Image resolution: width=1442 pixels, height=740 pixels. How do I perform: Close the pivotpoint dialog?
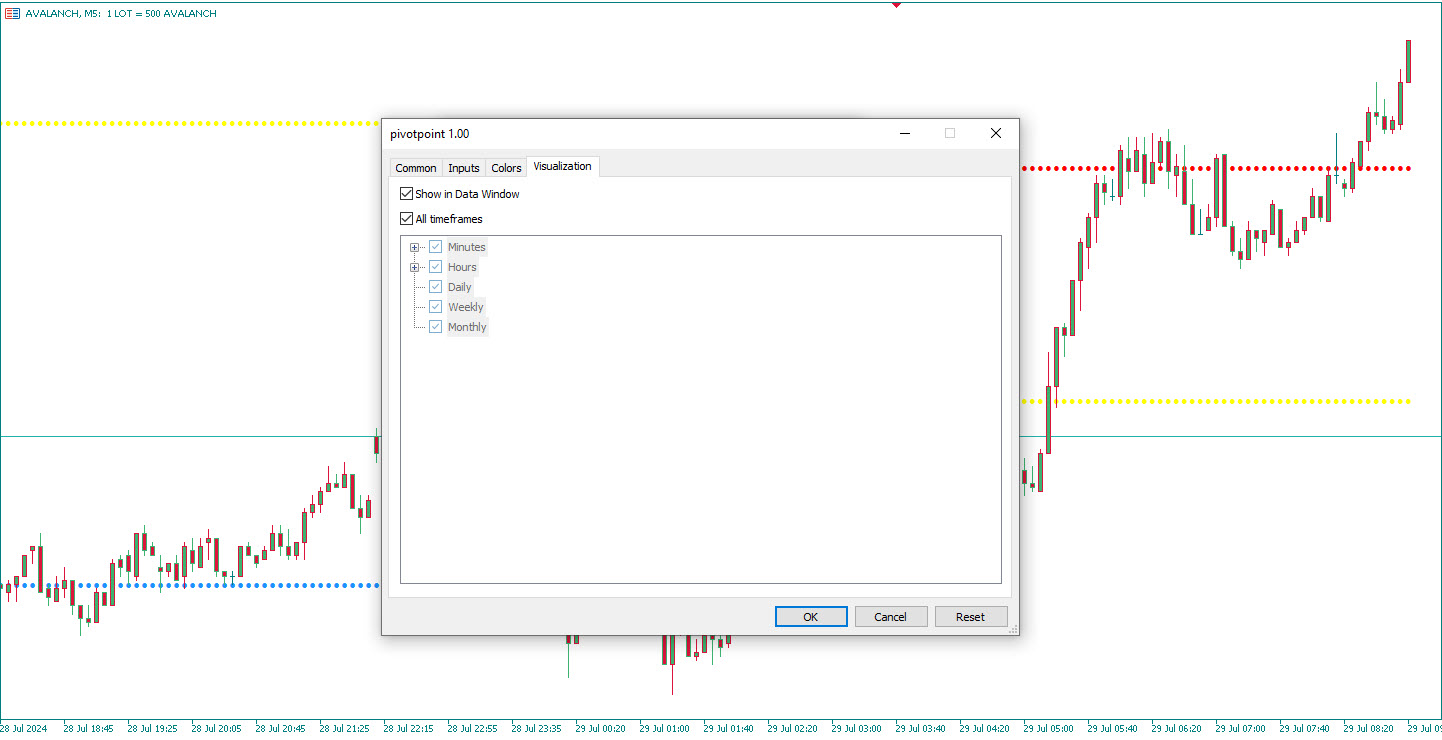[995, 133]
